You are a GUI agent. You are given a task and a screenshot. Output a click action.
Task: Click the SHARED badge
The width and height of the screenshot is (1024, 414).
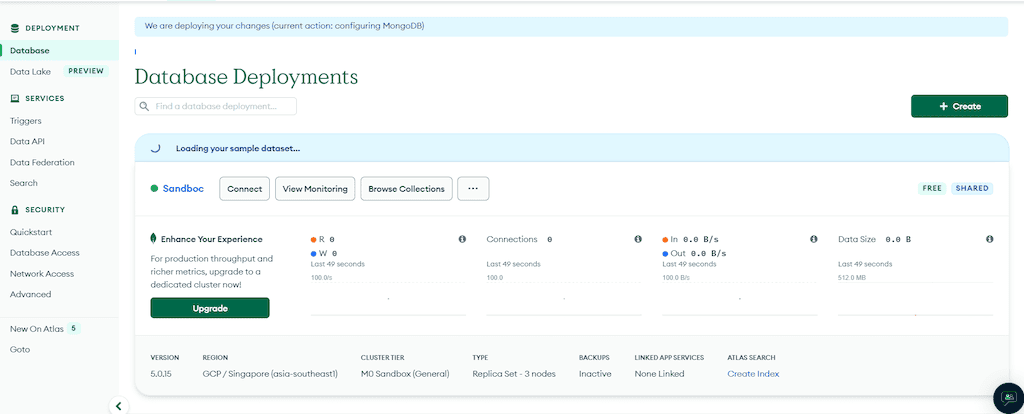pyautogui.click(x=972, y=188)
